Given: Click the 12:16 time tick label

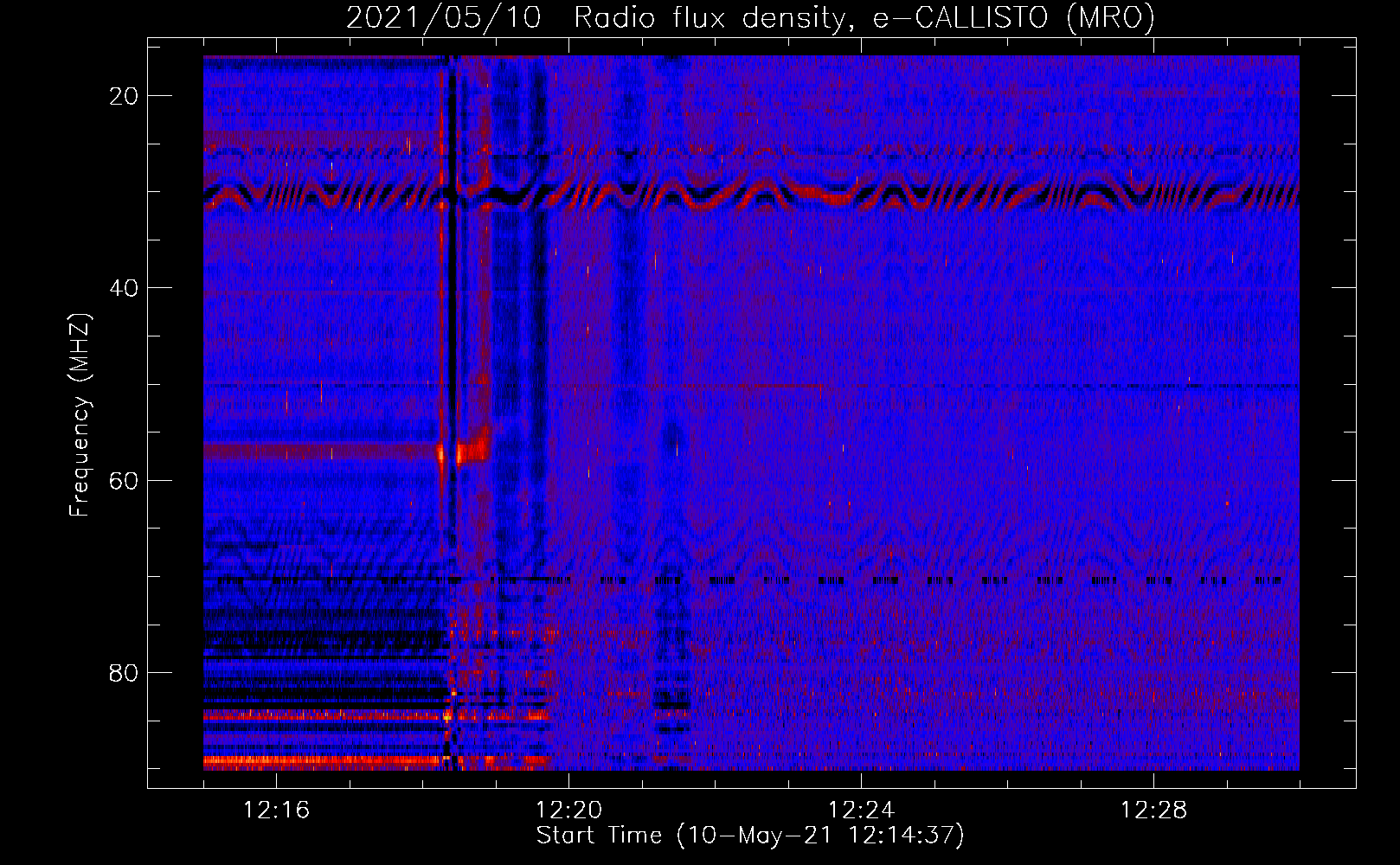Looking at the screenshot, I should [x=276, y=811].
